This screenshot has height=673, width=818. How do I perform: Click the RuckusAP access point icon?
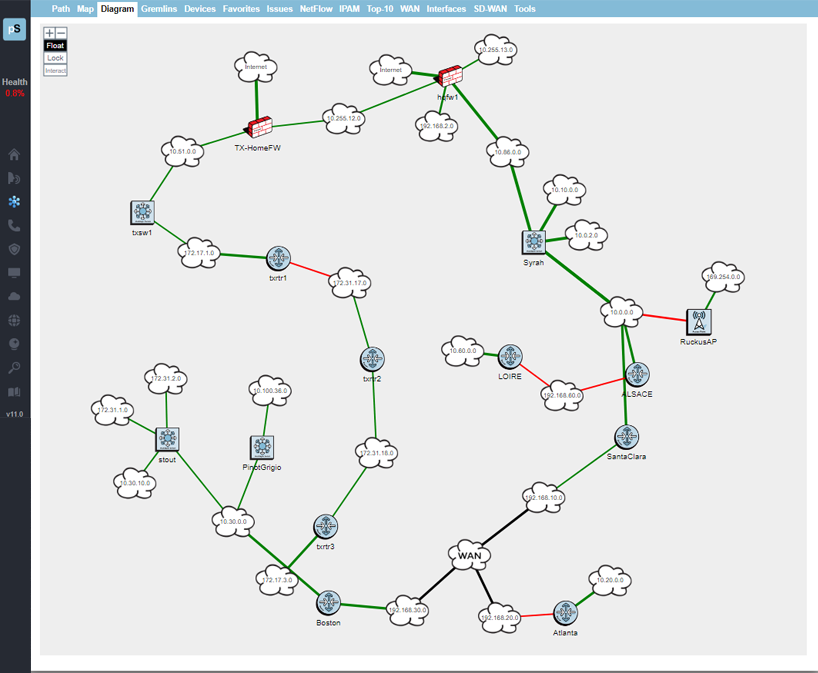699,322
